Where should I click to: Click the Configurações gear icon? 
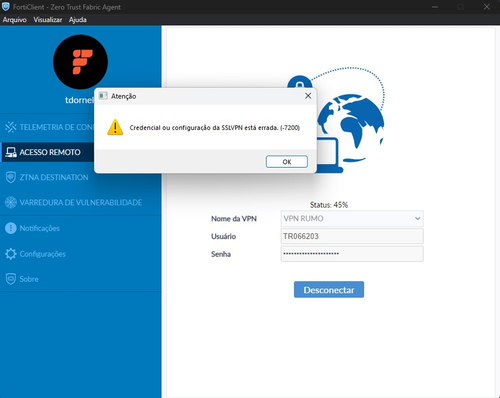point(11,254)
